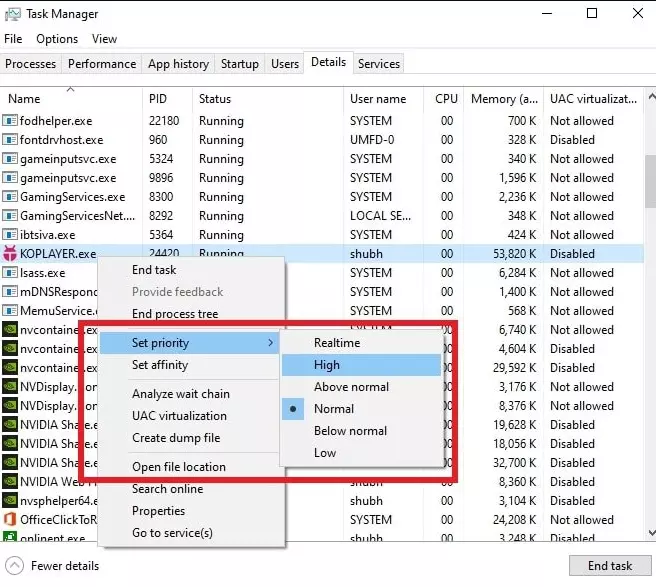Screen dimensions: 656x587
Task: Click memory value 53,820 K
Action: [515, 254]
